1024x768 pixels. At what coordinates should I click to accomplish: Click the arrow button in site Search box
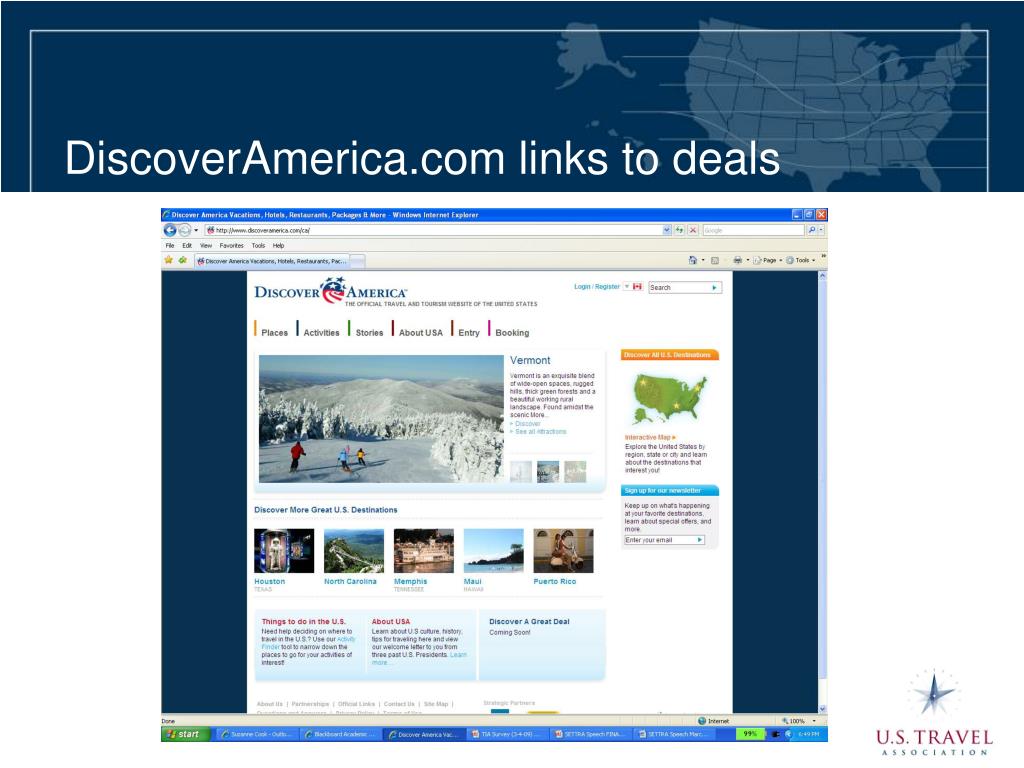point(714,287)
